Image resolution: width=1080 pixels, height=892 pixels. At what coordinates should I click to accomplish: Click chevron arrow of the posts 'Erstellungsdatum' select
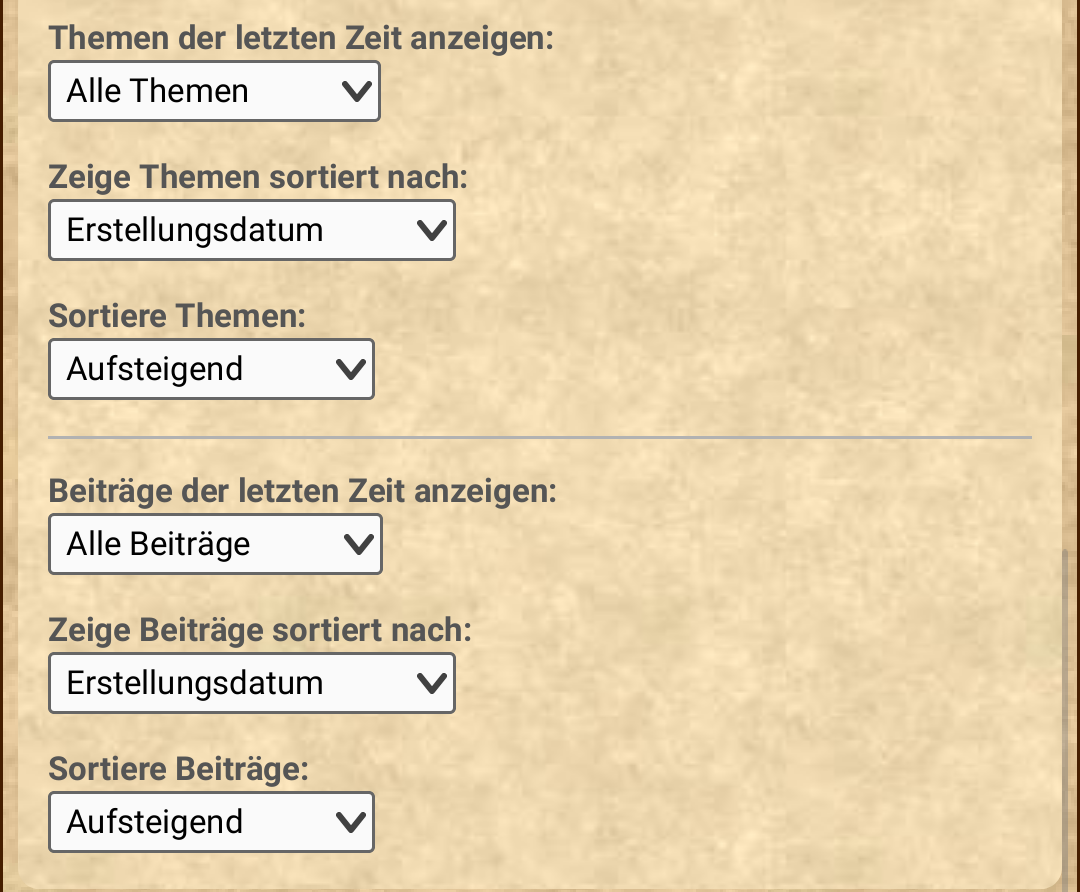(431, 684)
